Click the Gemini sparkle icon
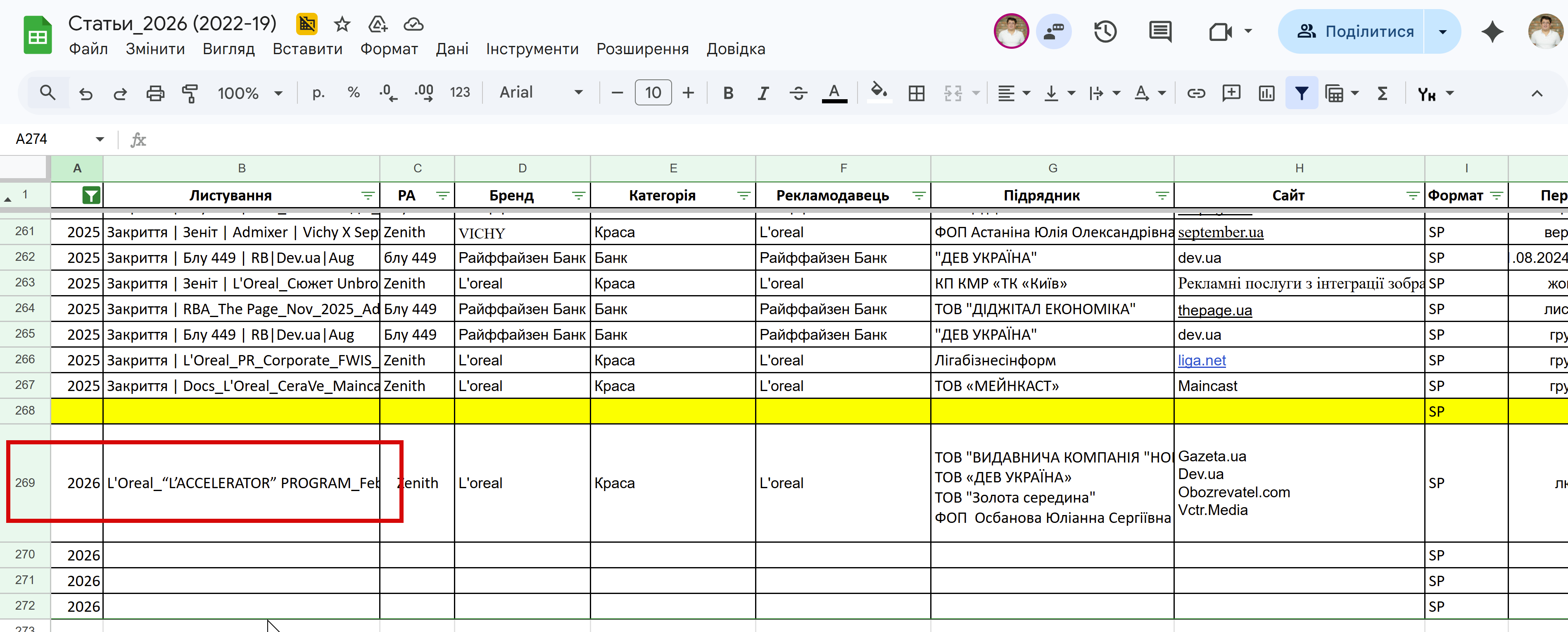The width and height of the screenshot is (1568, 632). (x=1492, y=32)
